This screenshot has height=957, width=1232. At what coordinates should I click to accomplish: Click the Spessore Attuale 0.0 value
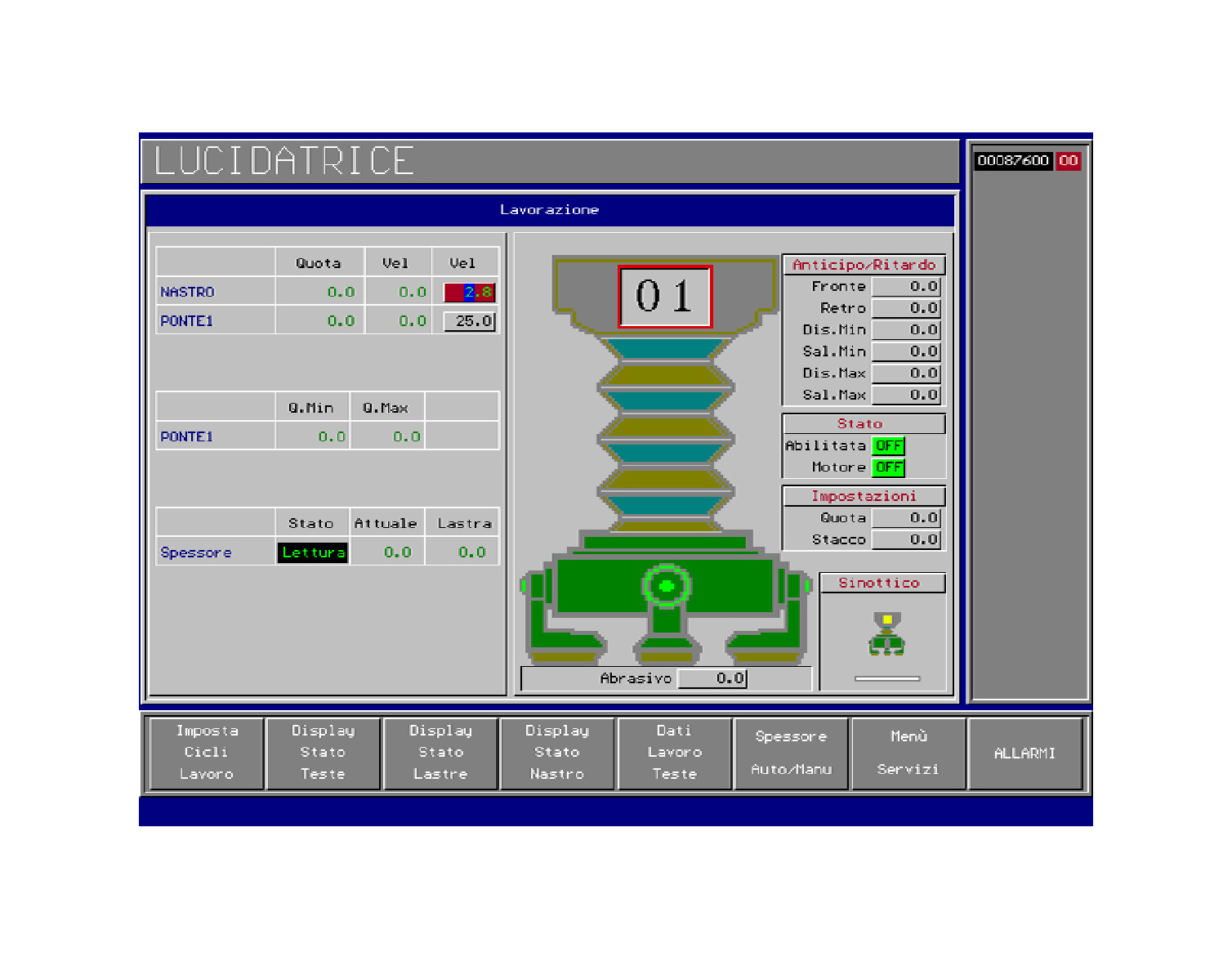click(398, 552)
